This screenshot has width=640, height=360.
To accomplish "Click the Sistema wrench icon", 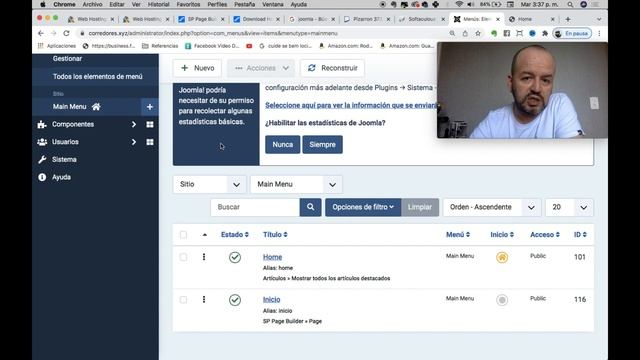I will click(42, 160).
